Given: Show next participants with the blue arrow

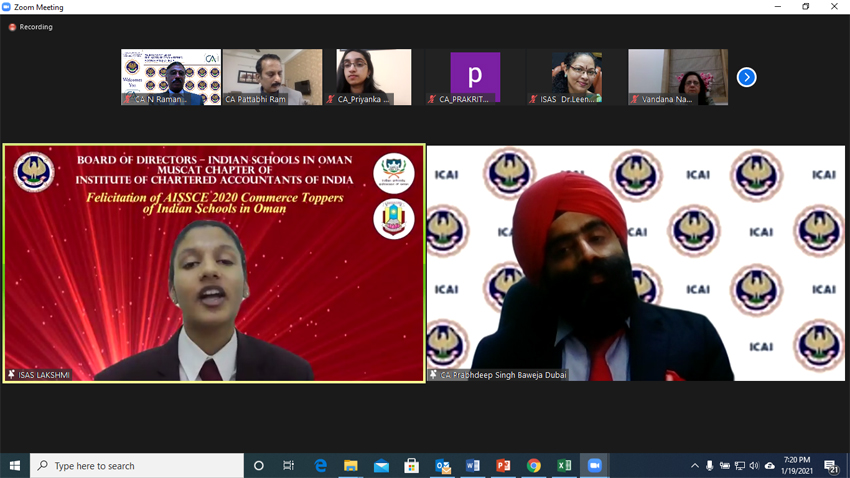Looking at the screenshot, I should pyautogui.click(x=746, y=77).
